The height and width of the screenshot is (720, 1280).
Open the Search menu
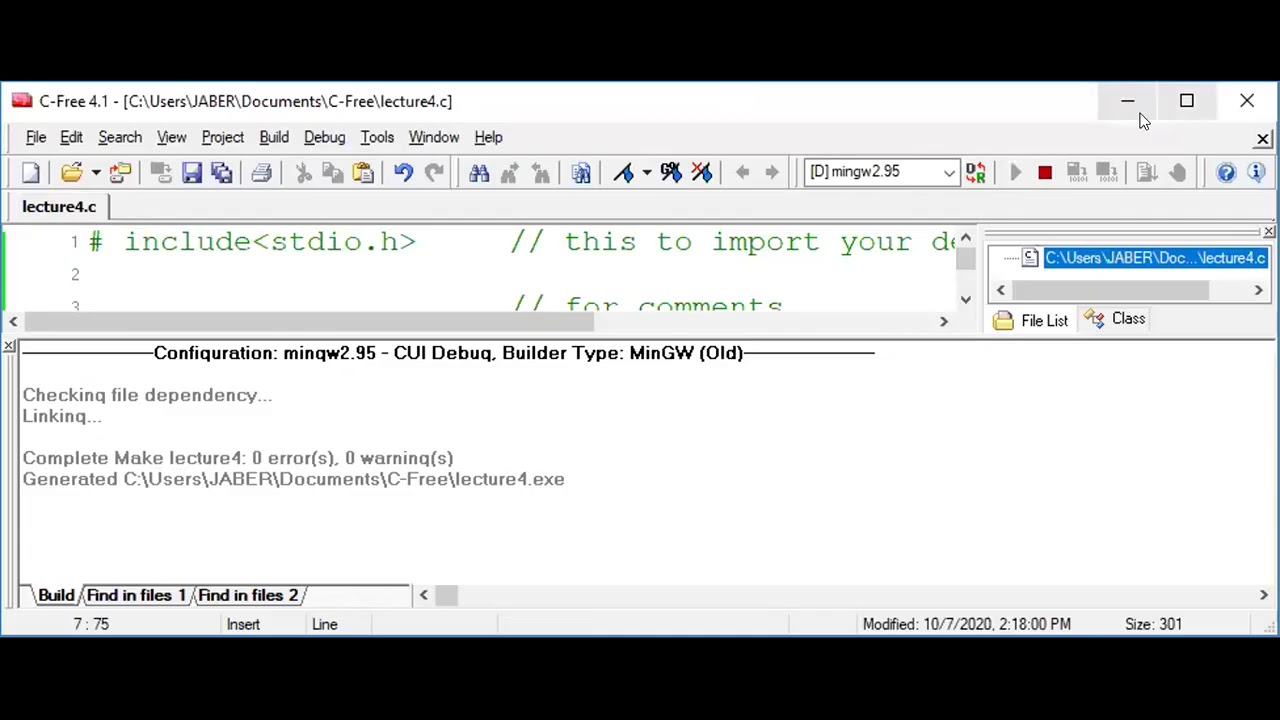[120, 137]
